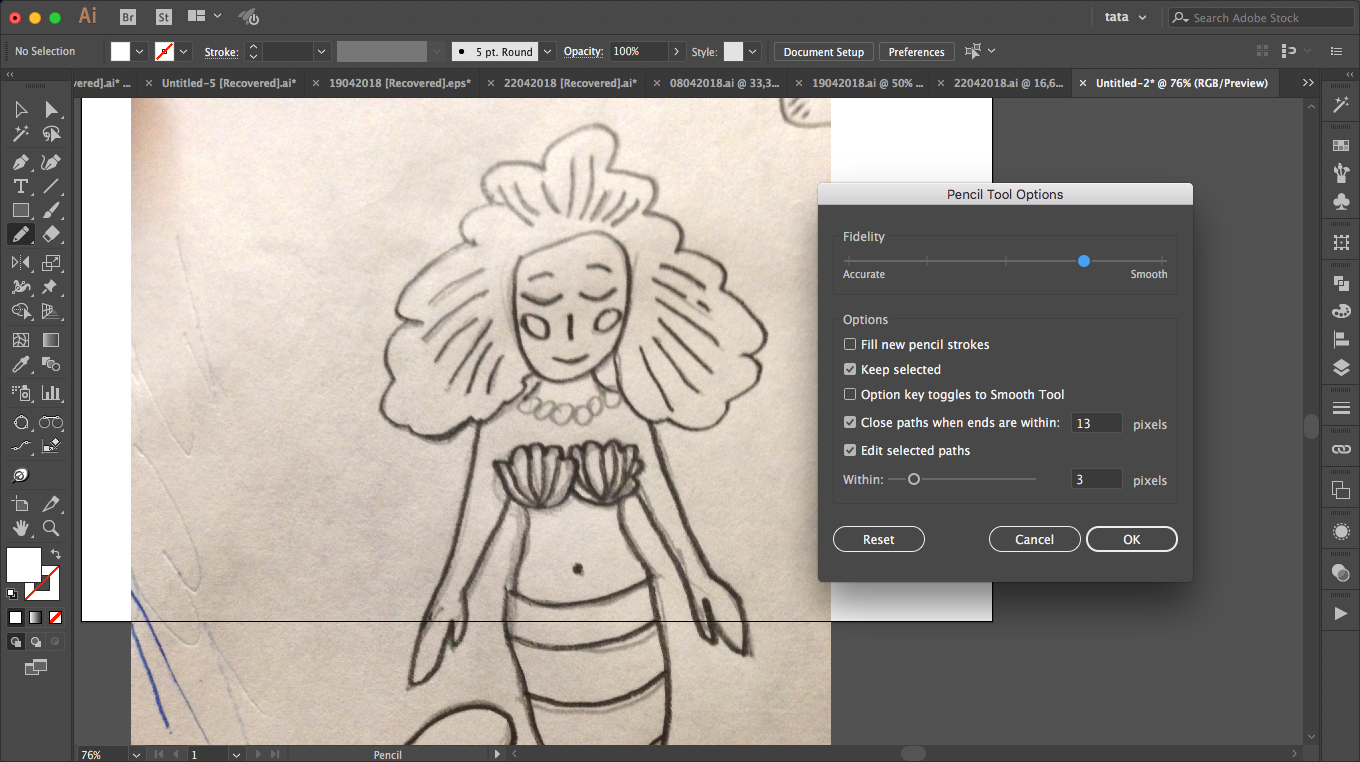
Task: Open the graphic Style dropdown
Action: pyautogui.click(x=752, y=51)
